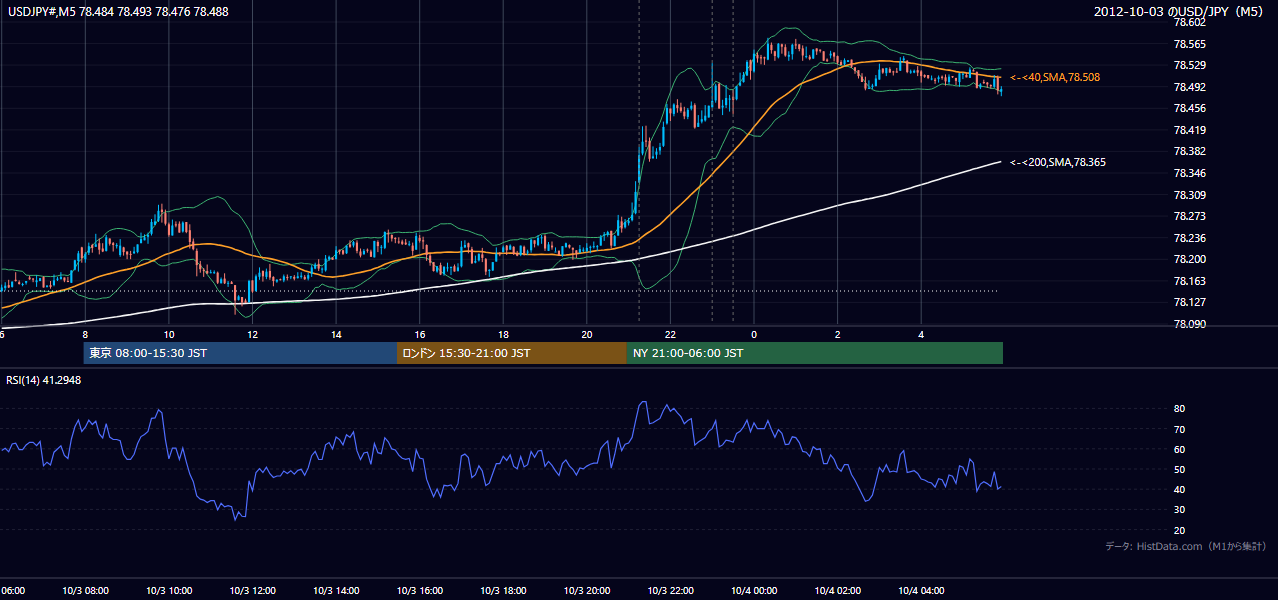
Task: Click RSI axis level 70
Action: 1179,429
